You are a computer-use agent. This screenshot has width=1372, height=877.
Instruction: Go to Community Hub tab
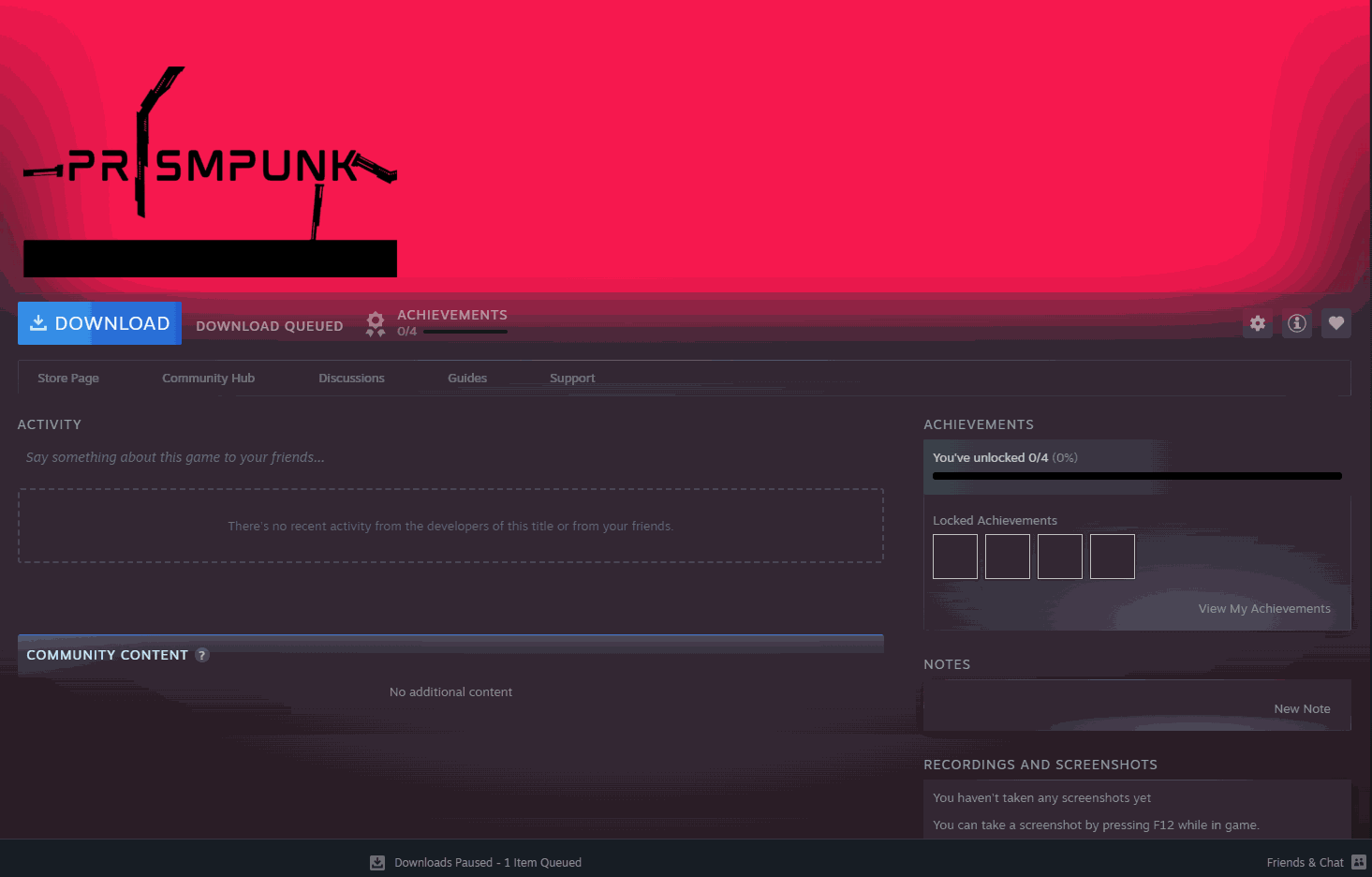[208, 379]
